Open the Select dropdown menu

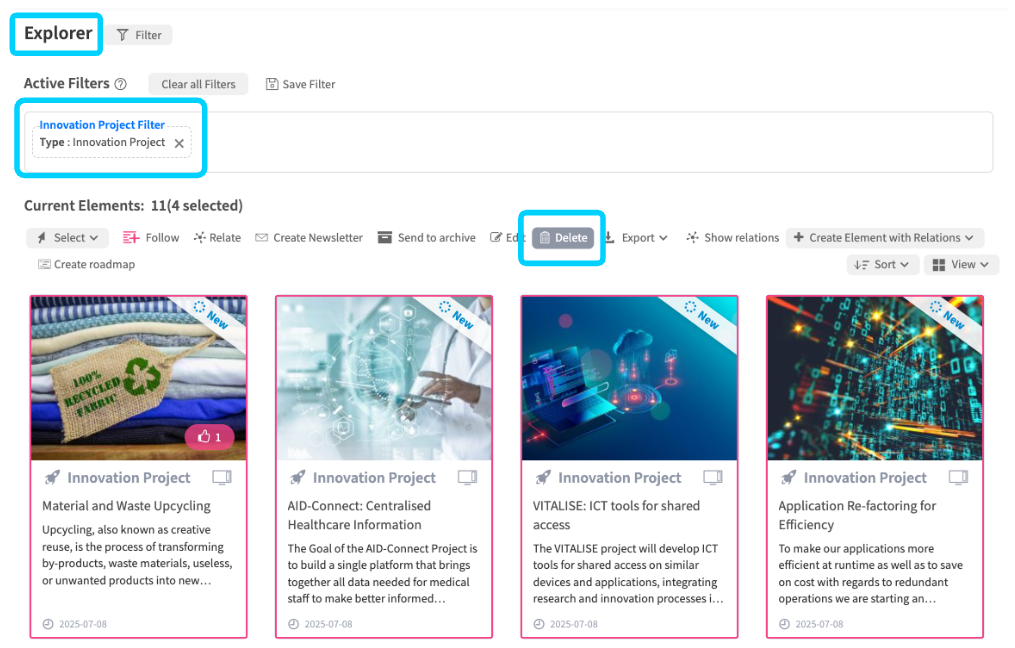[68, 238]
